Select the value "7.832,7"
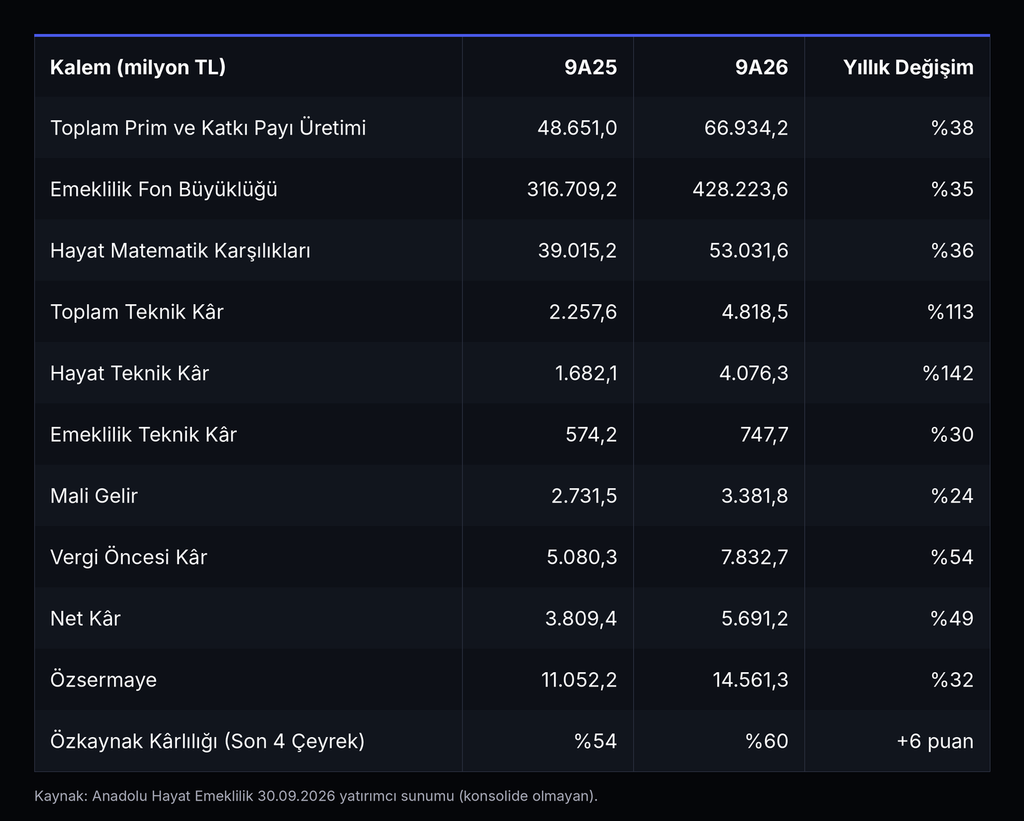The height and width of the screenshot is (821, 1024). click(x=754, y=557)
